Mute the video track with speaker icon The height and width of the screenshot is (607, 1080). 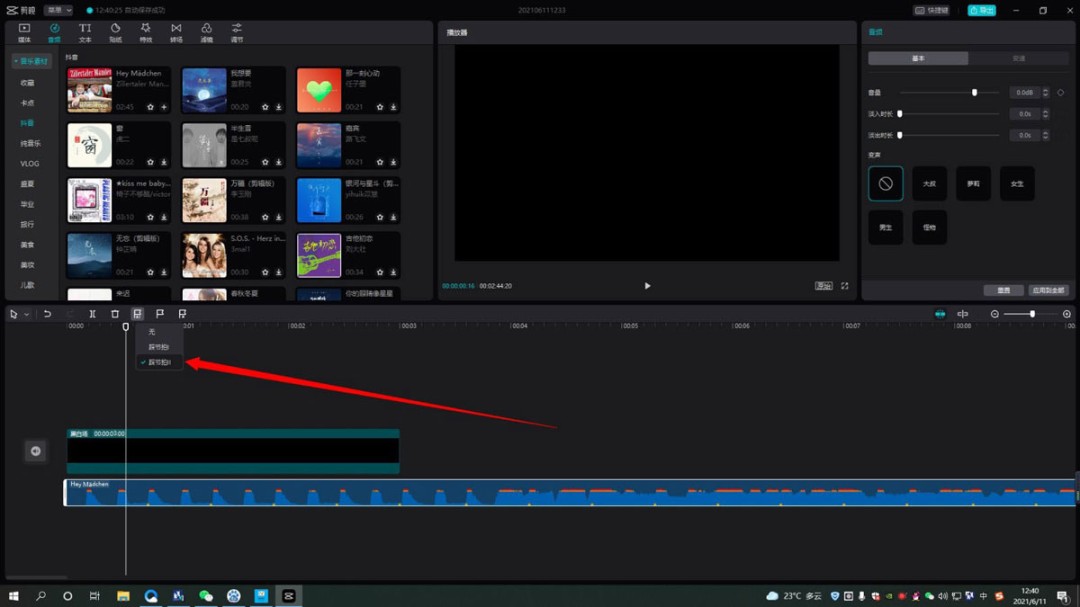(35, 451)
